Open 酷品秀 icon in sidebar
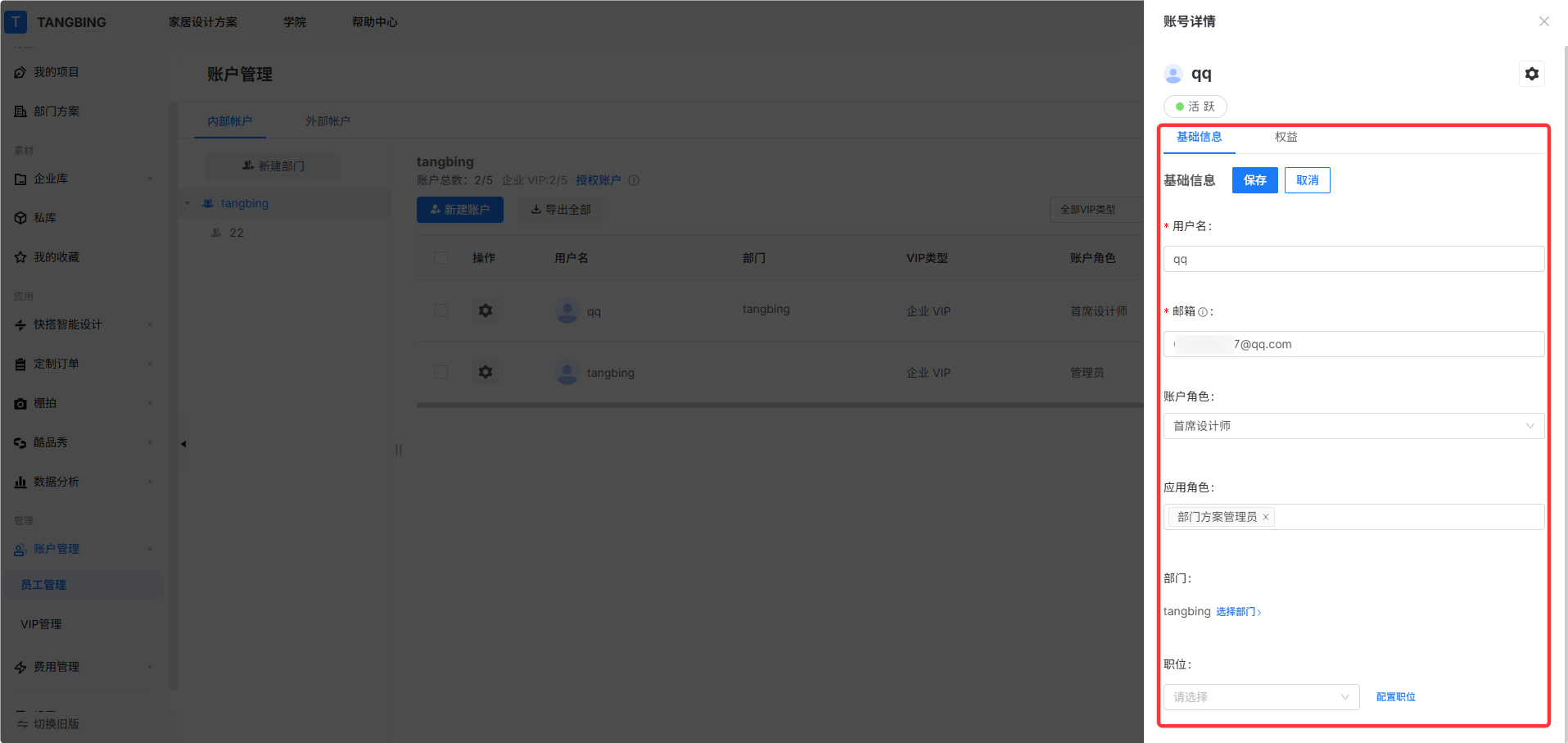Viewport: 1568px width, 743px height. pos(20,442)
